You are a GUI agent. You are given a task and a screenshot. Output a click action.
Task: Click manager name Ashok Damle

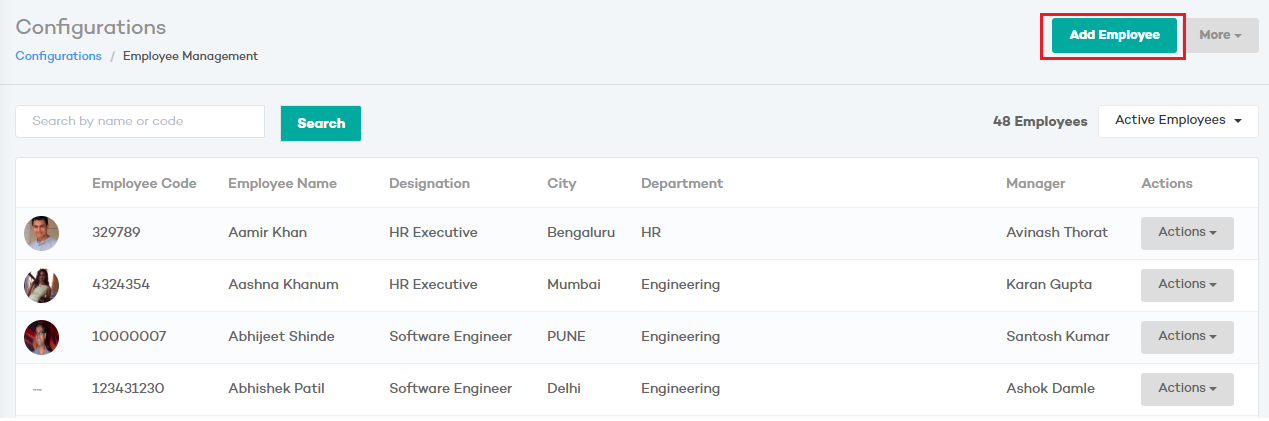coord(1050,388)
